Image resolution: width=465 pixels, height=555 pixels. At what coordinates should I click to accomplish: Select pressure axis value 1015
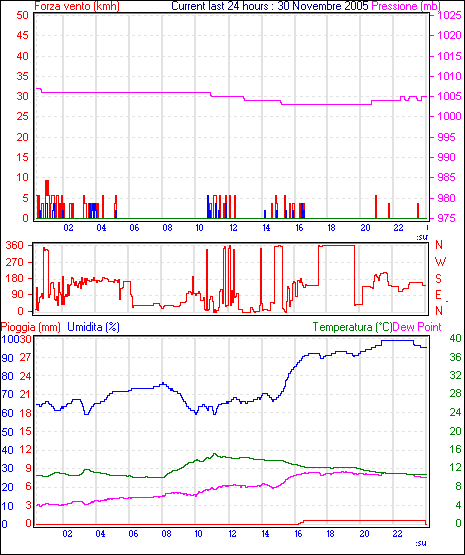click(x=449, y=56)
